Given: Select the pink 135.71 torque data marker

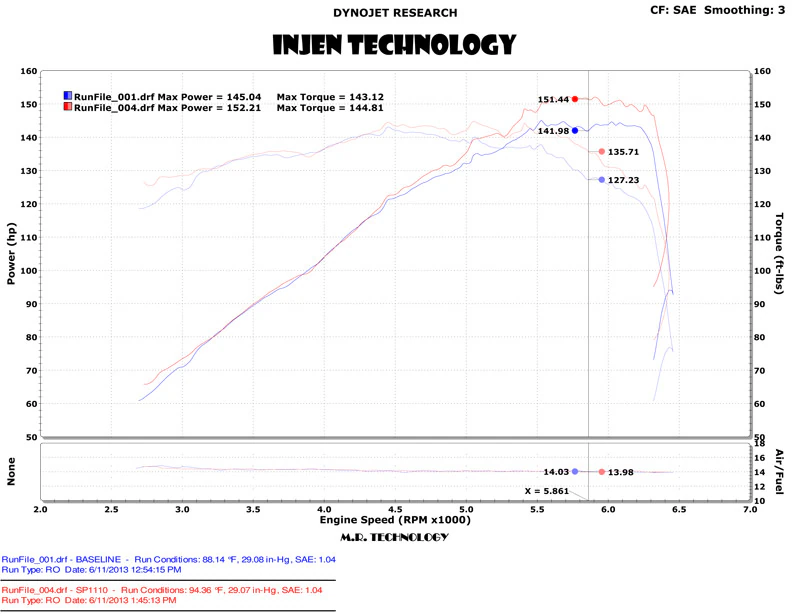Looking at the screenshot, I should (x=602, y=152).
